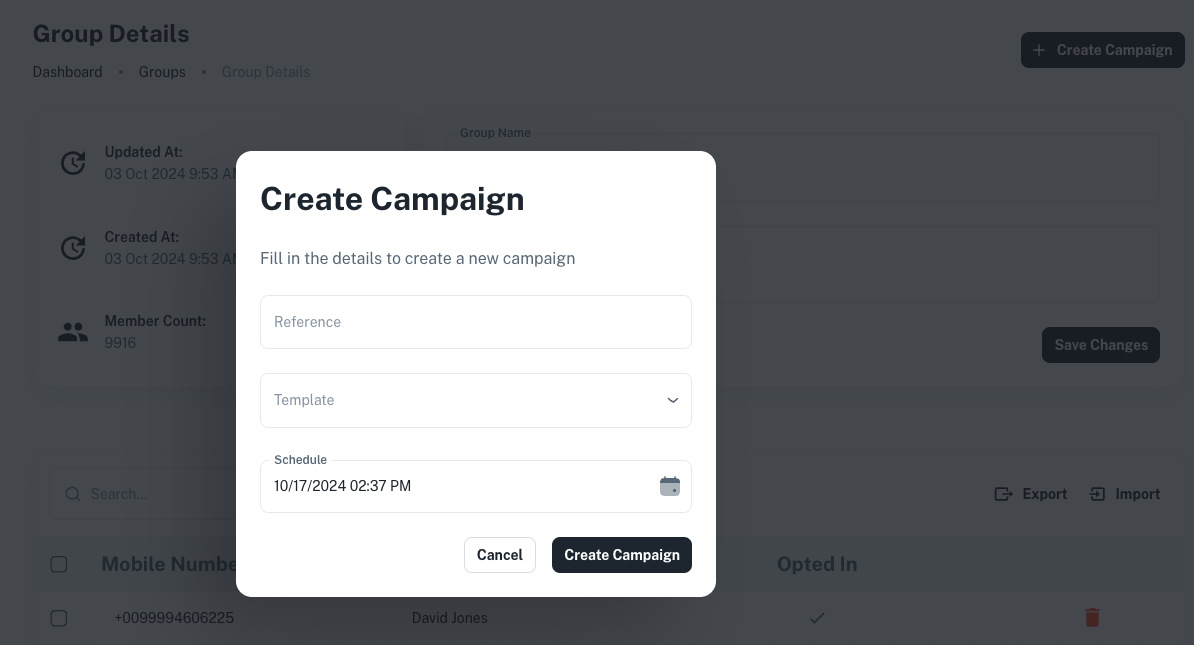This screenshot has height=645, width=1194.
Task: Click the Save Changes button
Action: (1100, 345)
